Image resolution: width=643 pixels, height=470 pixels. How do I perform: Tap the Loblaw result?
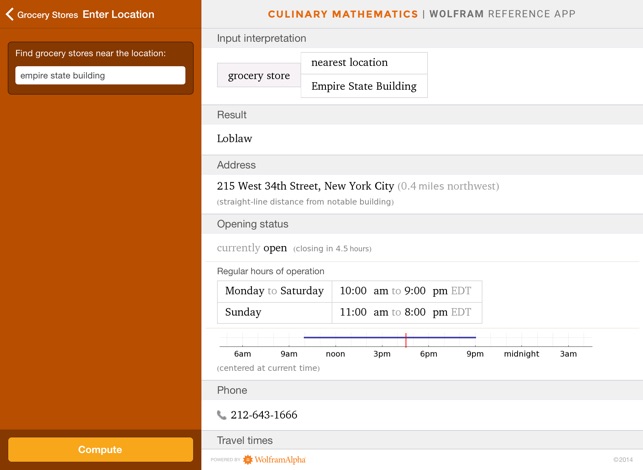[x=235, y=139]
